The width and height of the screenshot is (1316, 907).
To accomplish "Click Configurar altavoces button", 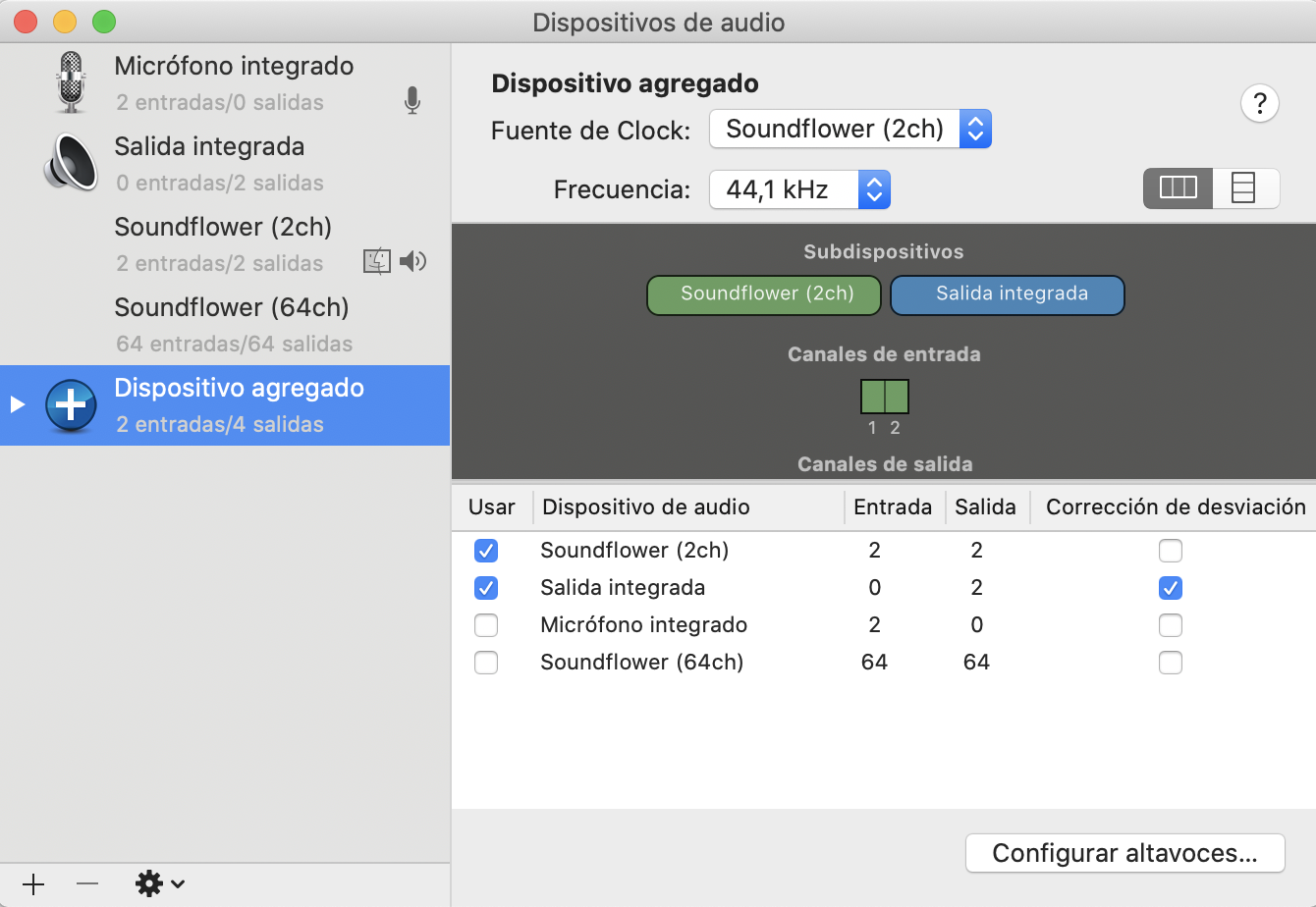I will pos(1124,853).
